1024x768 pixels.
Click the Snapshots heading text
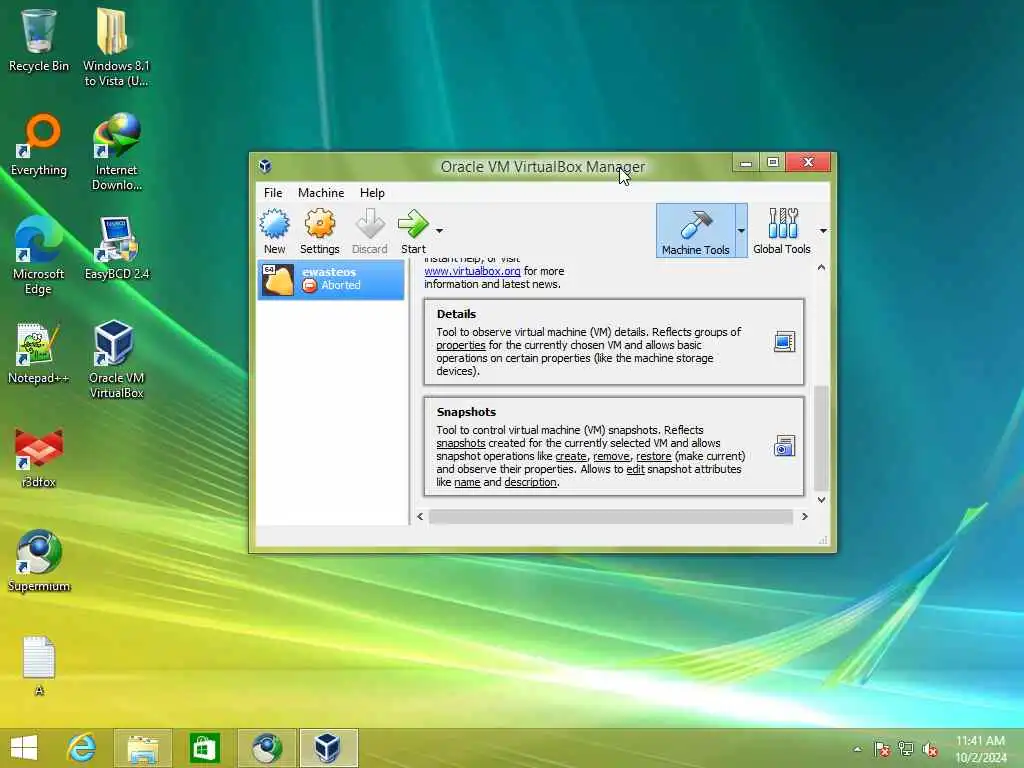(x=466, y=412)
